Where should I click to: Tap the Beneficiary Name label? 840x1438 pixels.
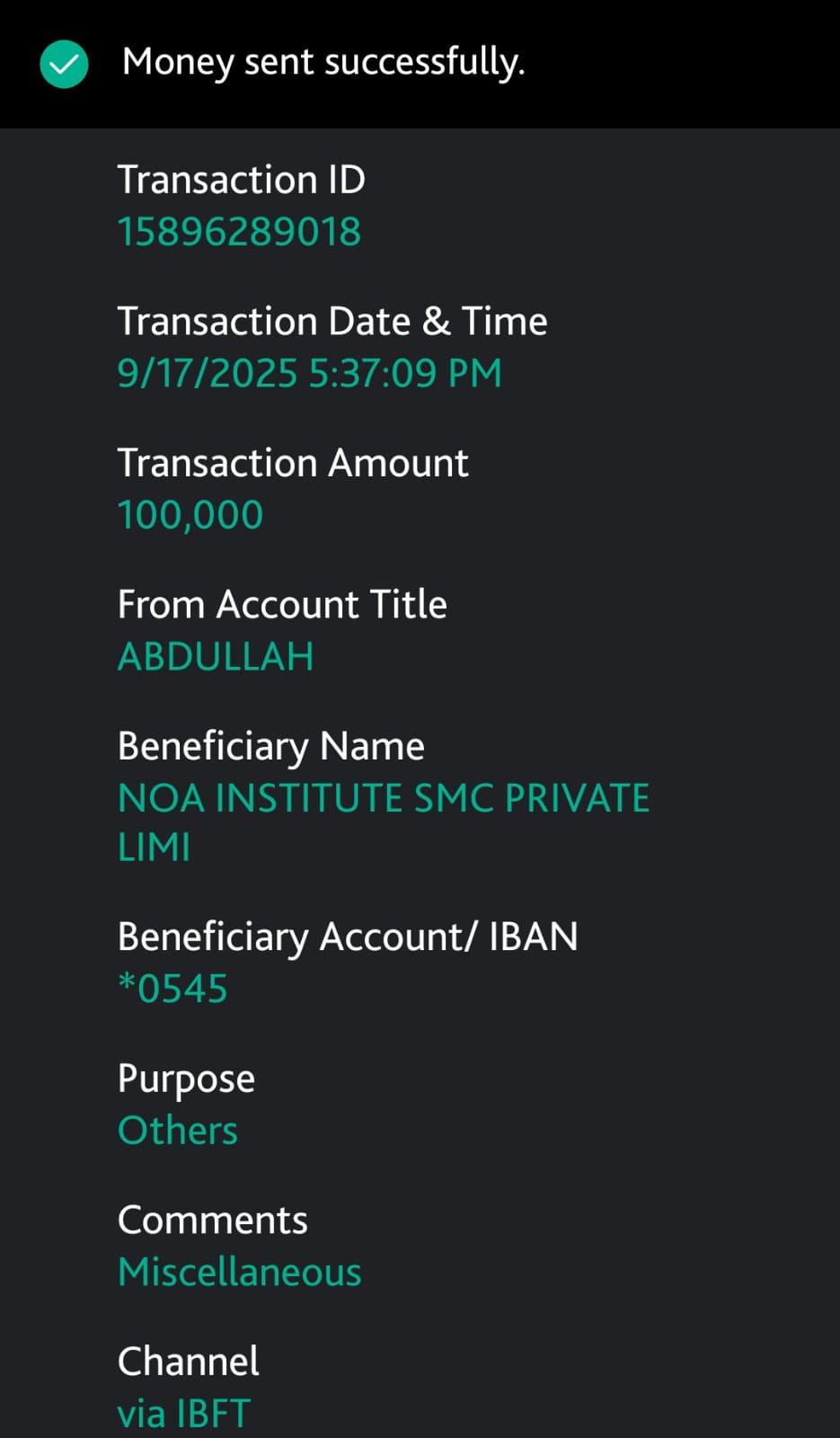(270, 747)
